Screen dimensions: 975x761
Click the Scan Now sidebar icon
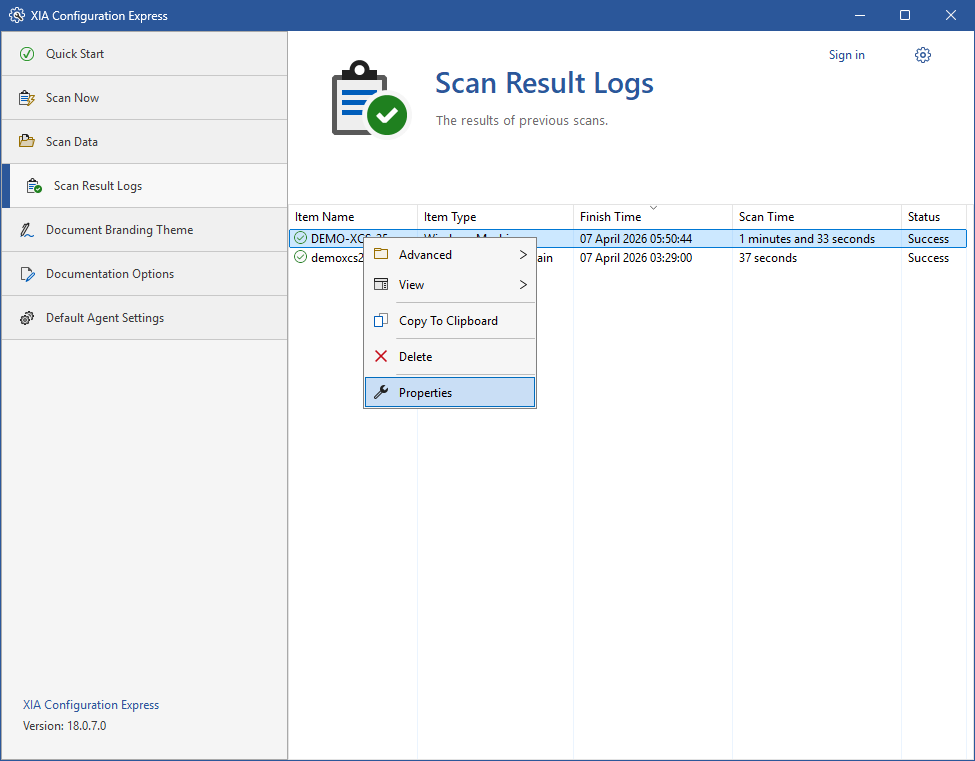click(27, 98)
